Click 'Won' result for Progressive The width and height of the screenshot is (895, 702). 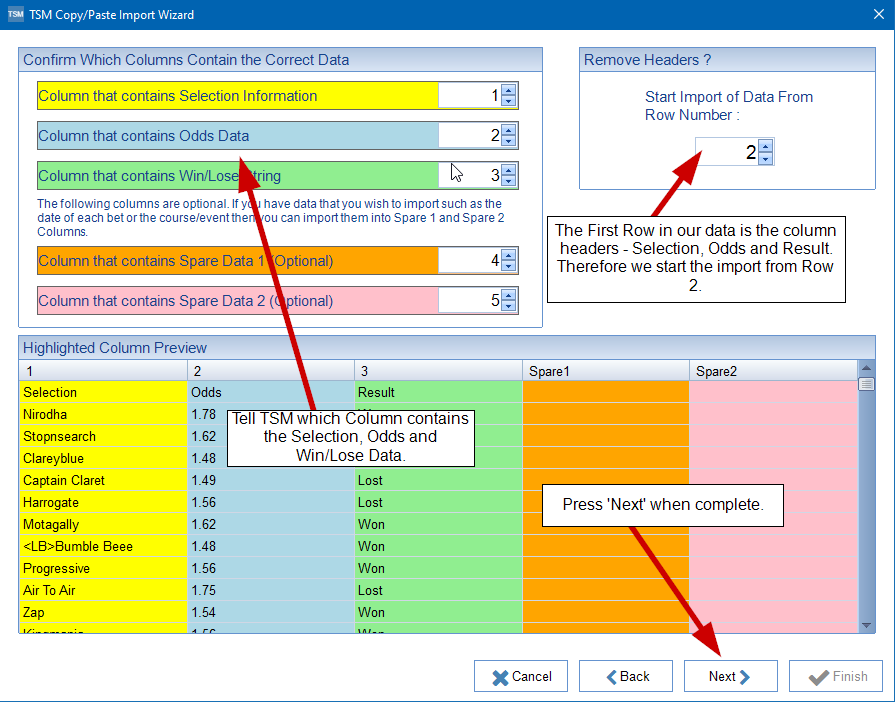(438, 568)
